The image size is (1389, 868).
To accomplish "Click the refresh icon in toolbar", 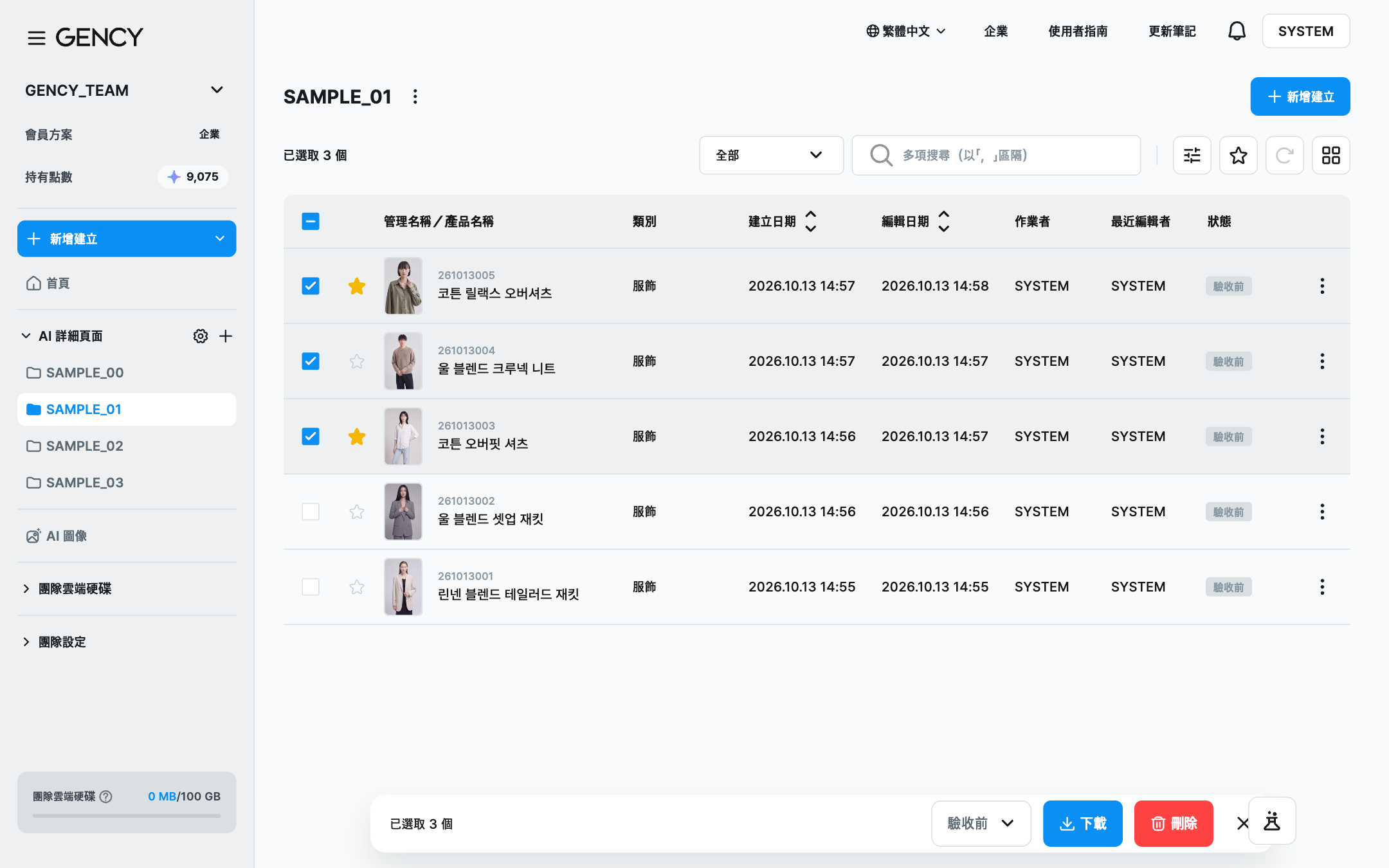I will 1285,155.
